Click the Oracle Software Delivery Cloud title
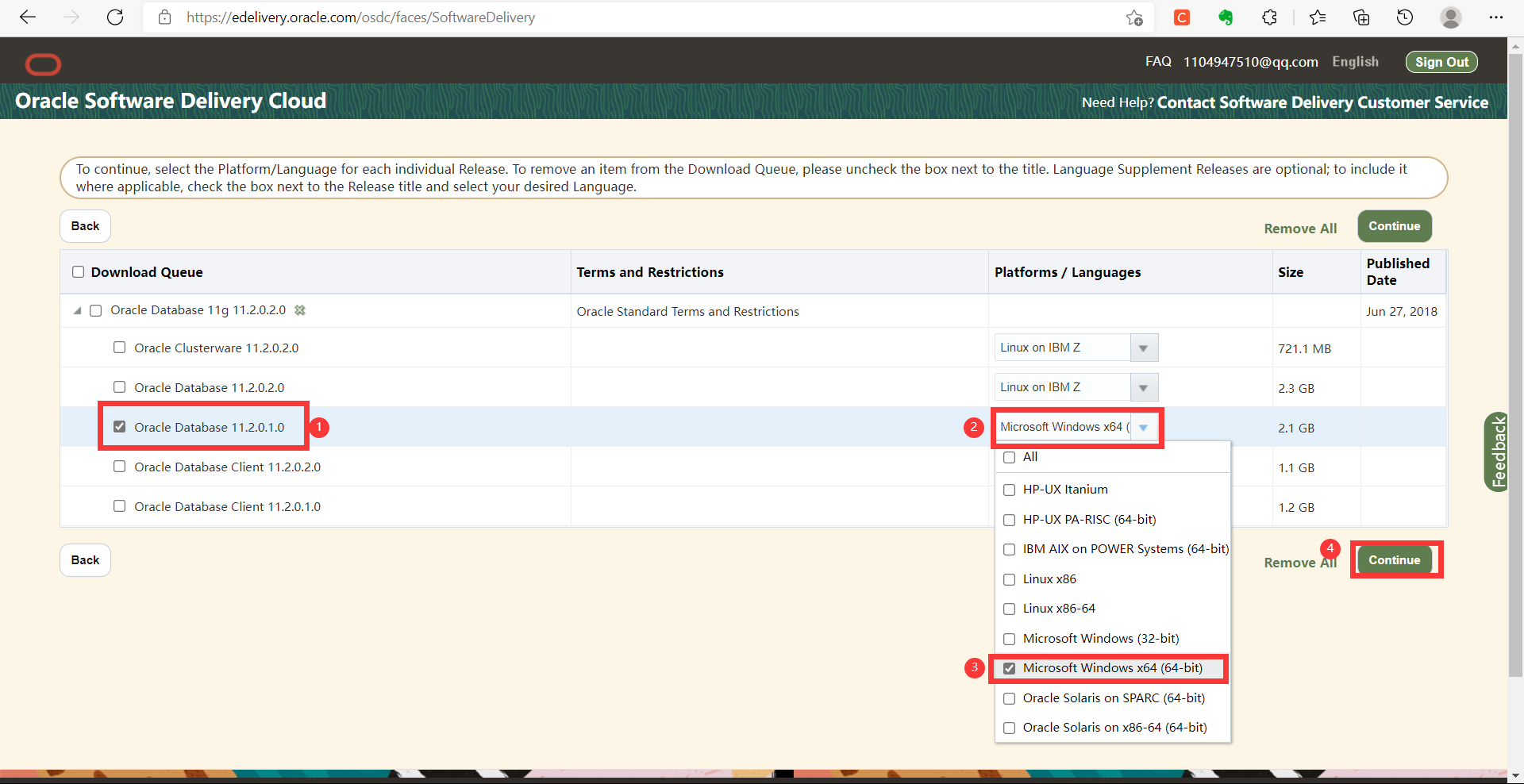This screenshot has height=784, width=1524. (171, 101)
